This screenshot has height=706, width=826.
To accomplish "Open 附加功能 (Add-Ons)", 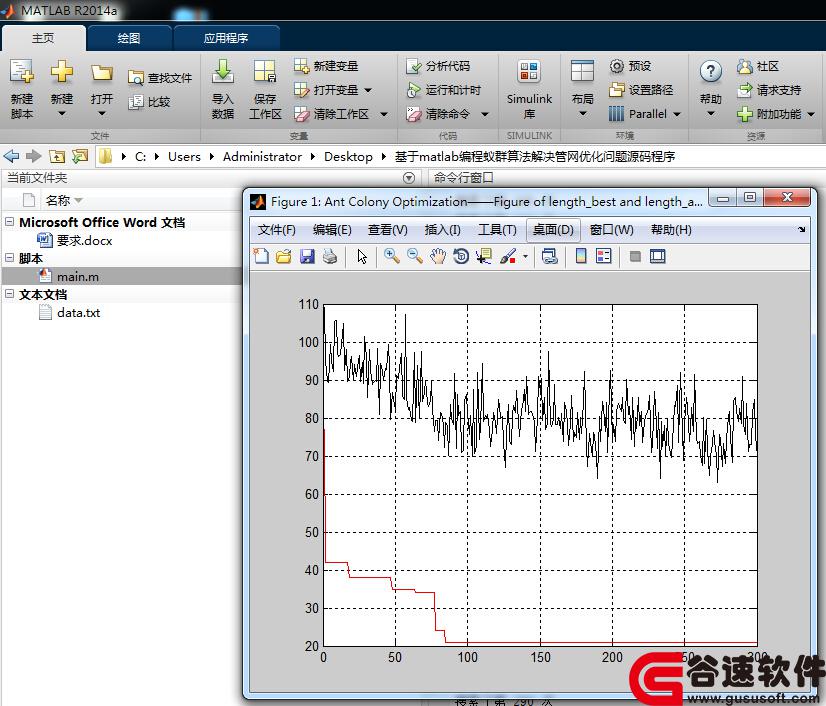I will pyautogui.click(x=776, y=114).
